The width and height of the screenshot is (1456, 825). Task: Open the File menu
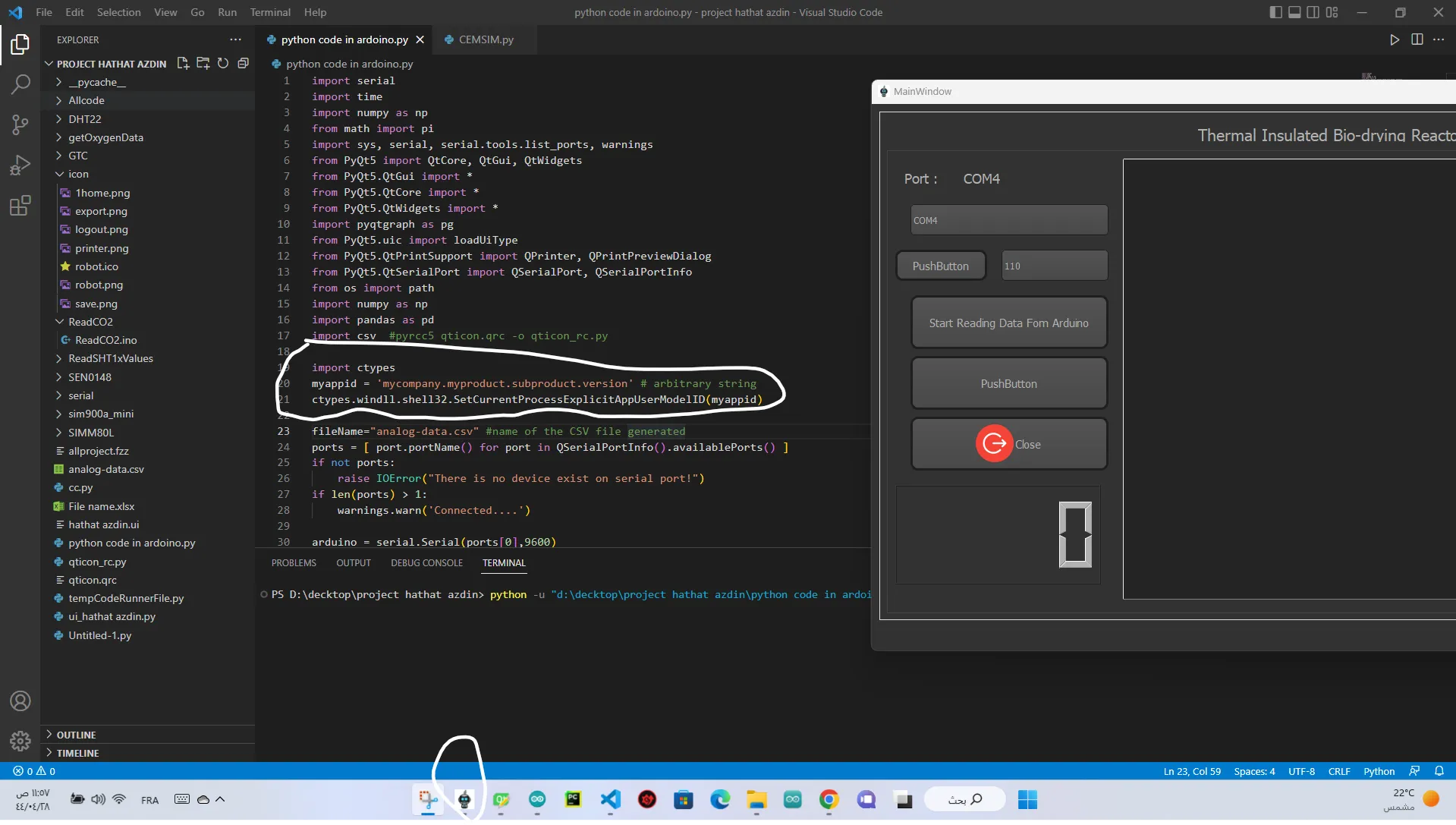44,12
